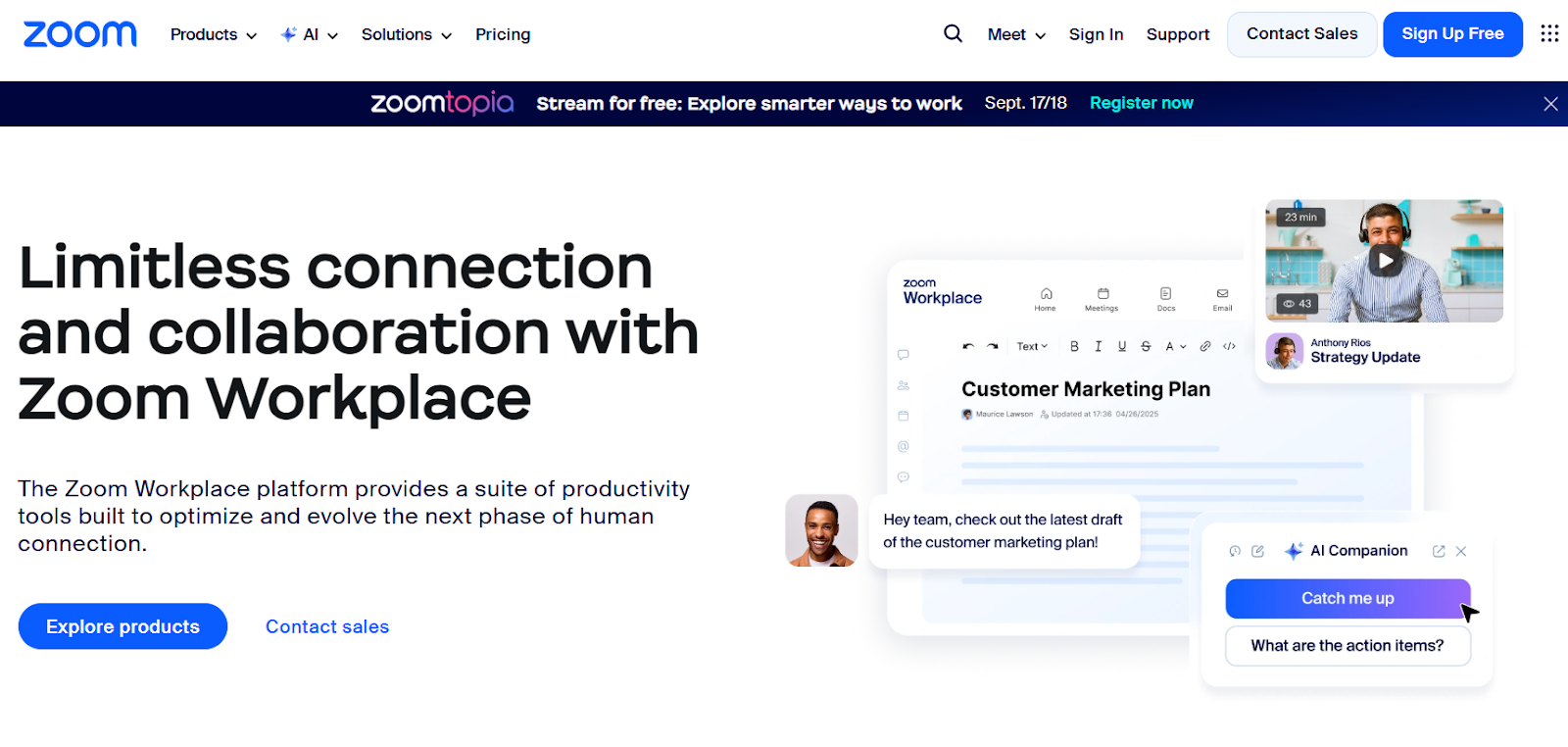Image resolution: width=1568 pixels, height=747 pixels.
Task: Click Sign Up Free button
Action: [x=1452, y=34]
